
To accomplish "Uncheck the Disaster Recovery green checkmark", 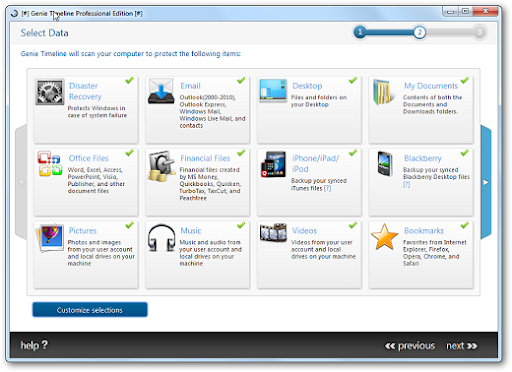I will [x=129, y=80].
